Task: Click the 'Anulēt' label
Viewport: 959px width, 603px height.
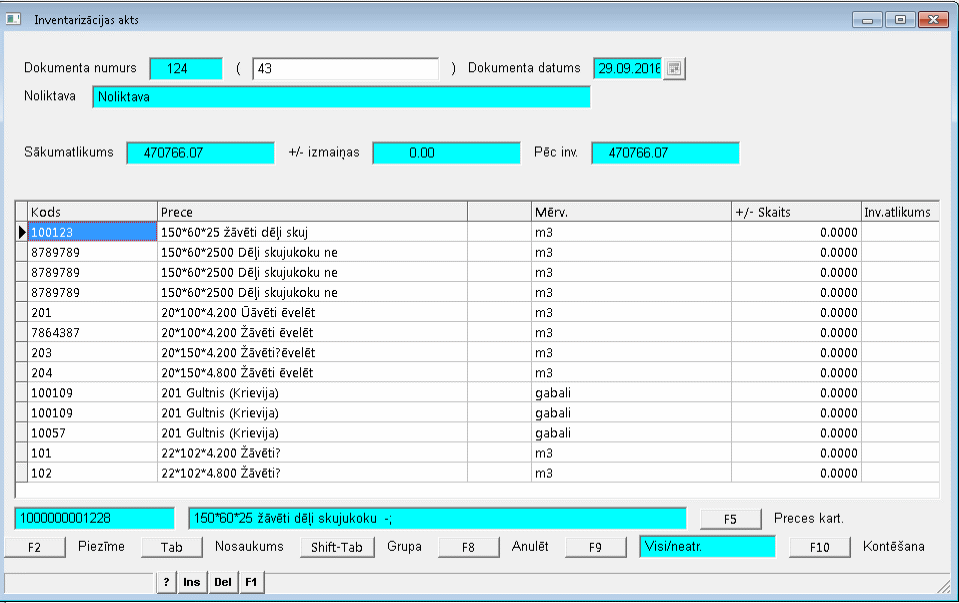Action: tap(530, 546)
